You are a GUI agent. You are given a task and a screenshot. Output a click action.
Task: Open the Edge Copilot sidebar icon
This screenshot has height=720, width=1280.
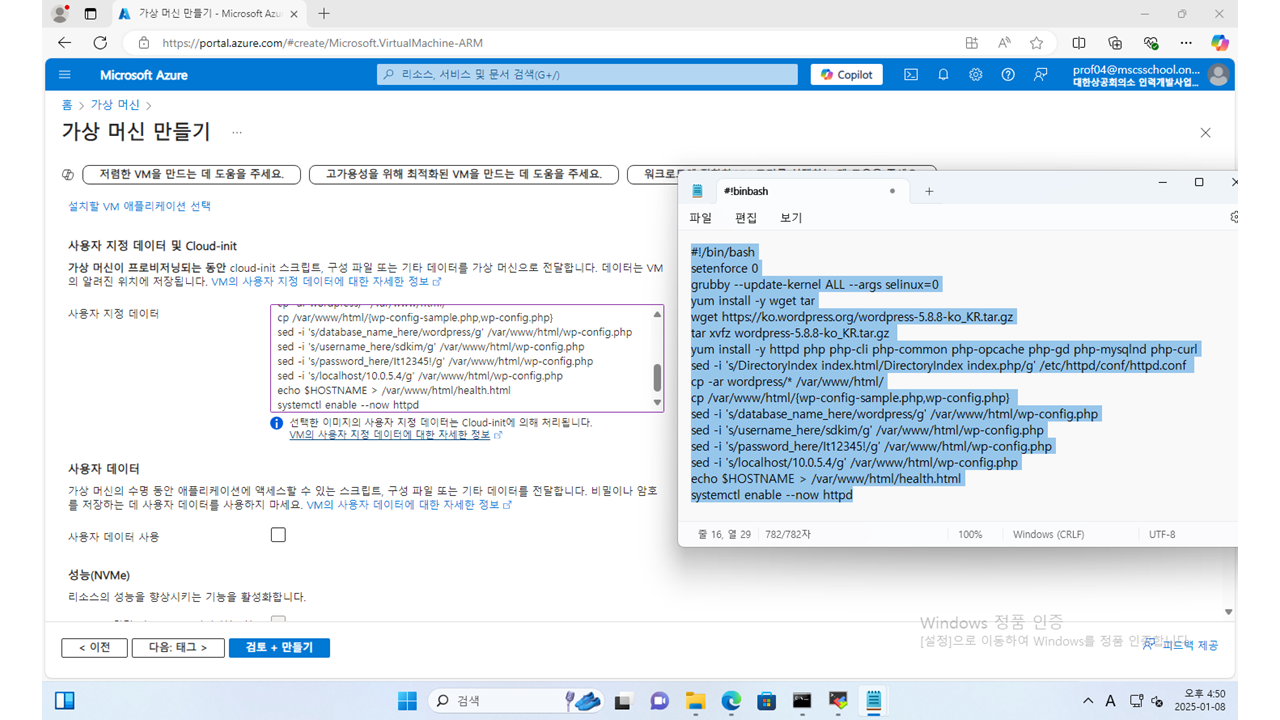point(1219,43)
